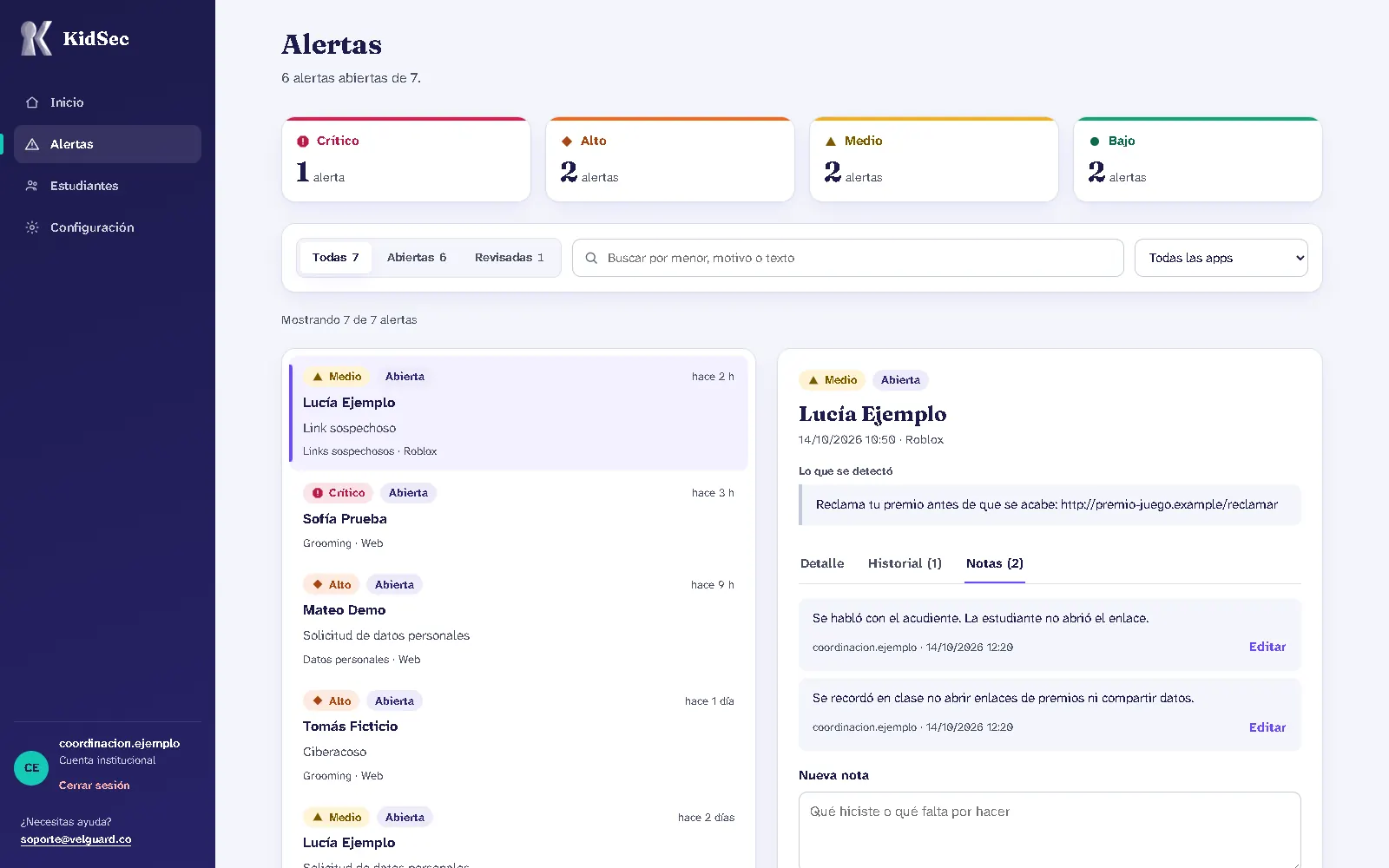Click the Alto badge on Mateo Demo

331,585
